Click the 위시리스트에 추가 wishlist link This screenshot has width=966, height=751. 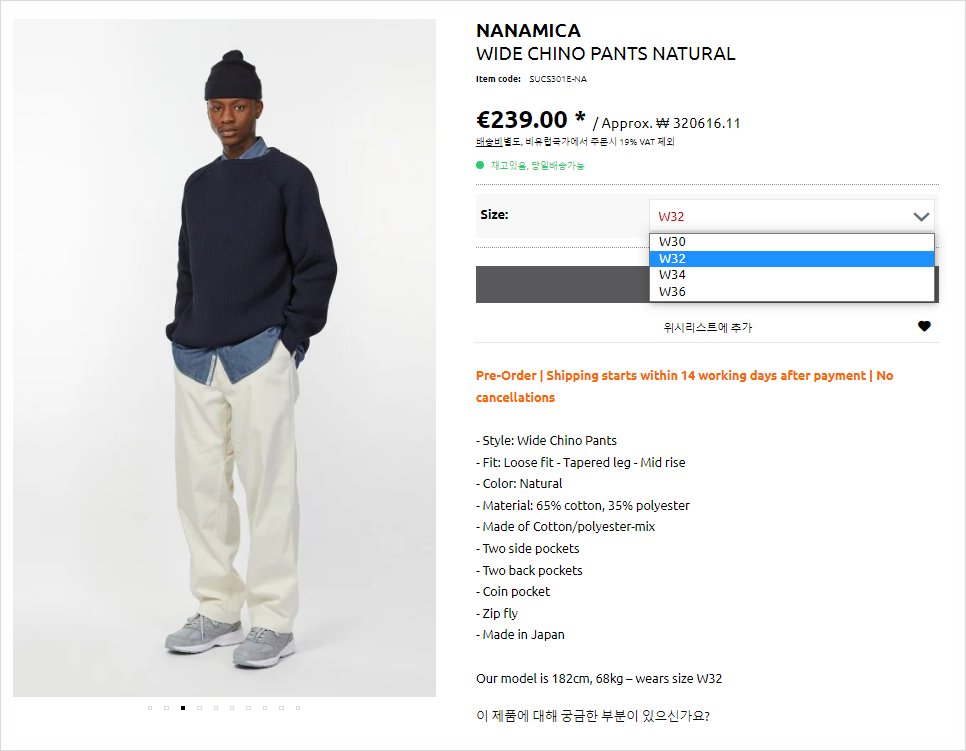pyautogui.click(x=707, y=327)
